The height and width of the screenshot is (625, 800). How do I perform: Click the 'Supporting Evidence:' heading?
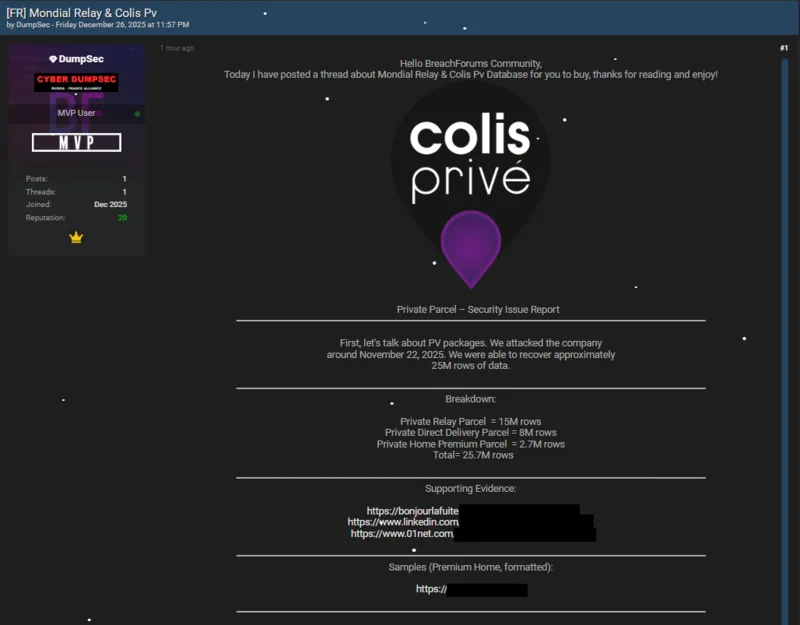470,488
